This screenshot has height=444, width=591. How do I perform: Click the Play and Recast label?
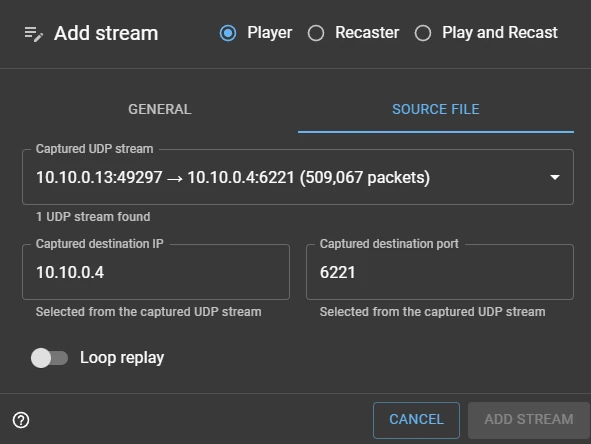[500, 33]
